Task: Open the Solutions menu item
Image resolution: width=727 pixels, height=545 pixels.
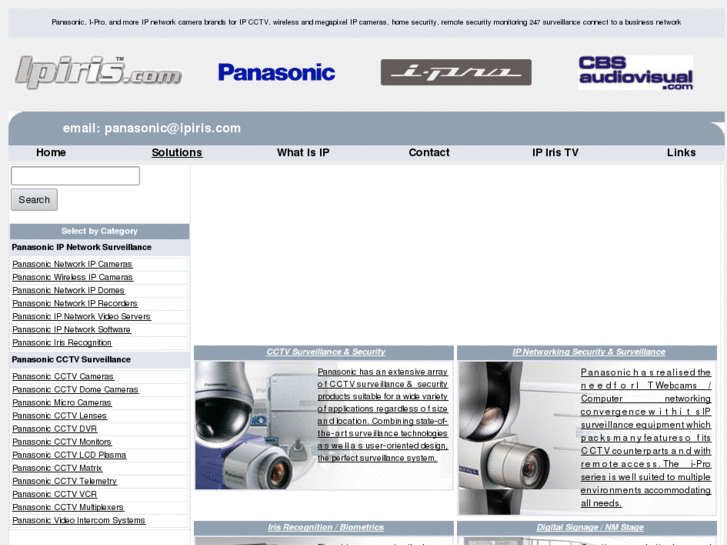Action: (177, 153)
